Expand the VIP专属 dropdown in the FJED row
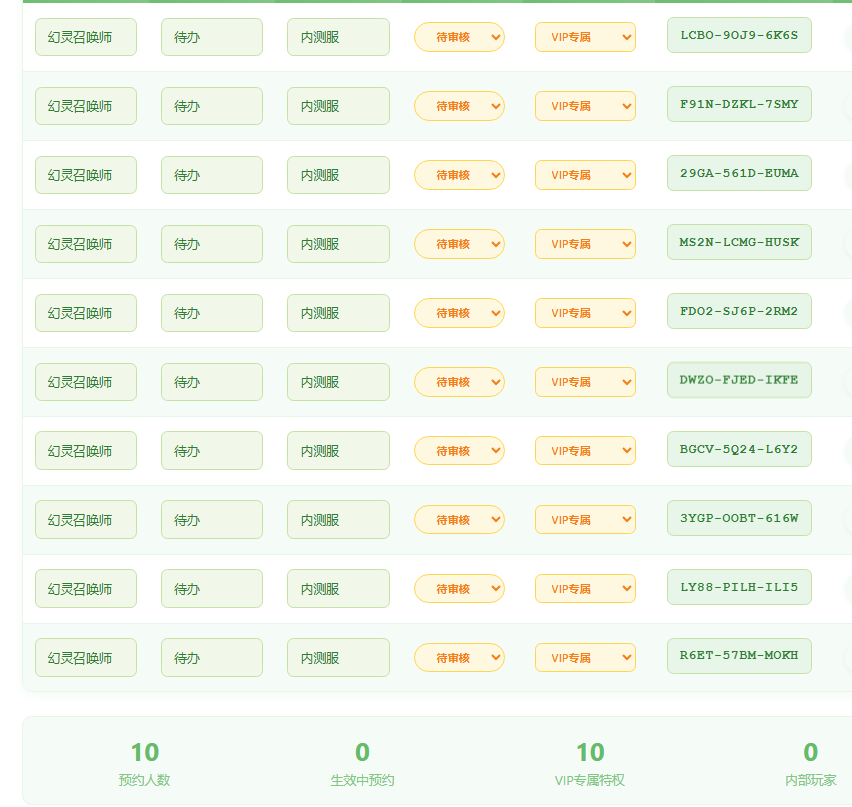The width and height of the screenshot is (852, 807). [x=585, y=382]
